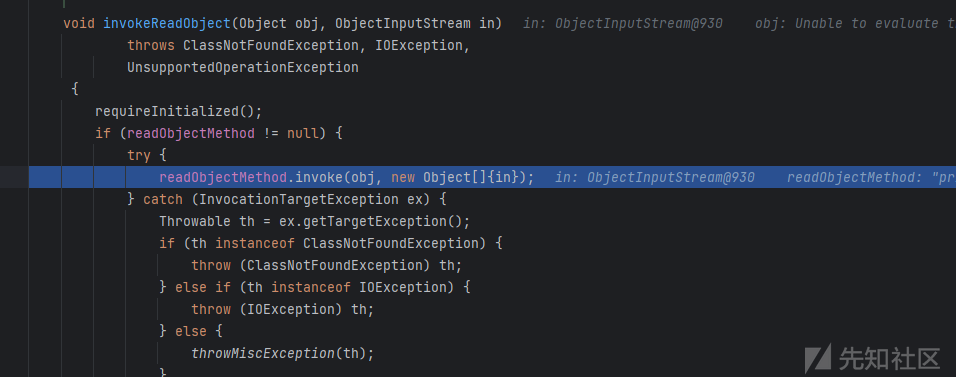Click 'in: ObjectInputStream@930' hint on signature line
Screen dimensions: 956x377
[622, 24]
